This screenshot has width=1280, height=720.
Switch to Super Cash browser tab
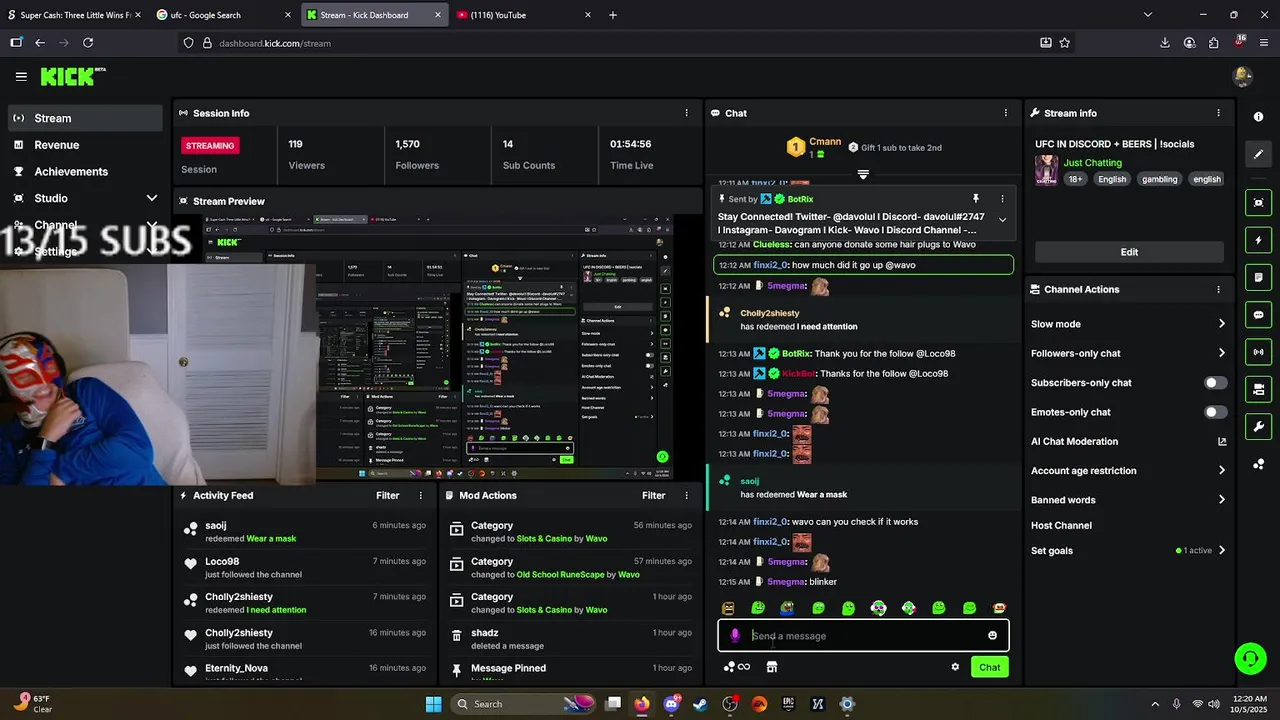[x=74, y=15]
